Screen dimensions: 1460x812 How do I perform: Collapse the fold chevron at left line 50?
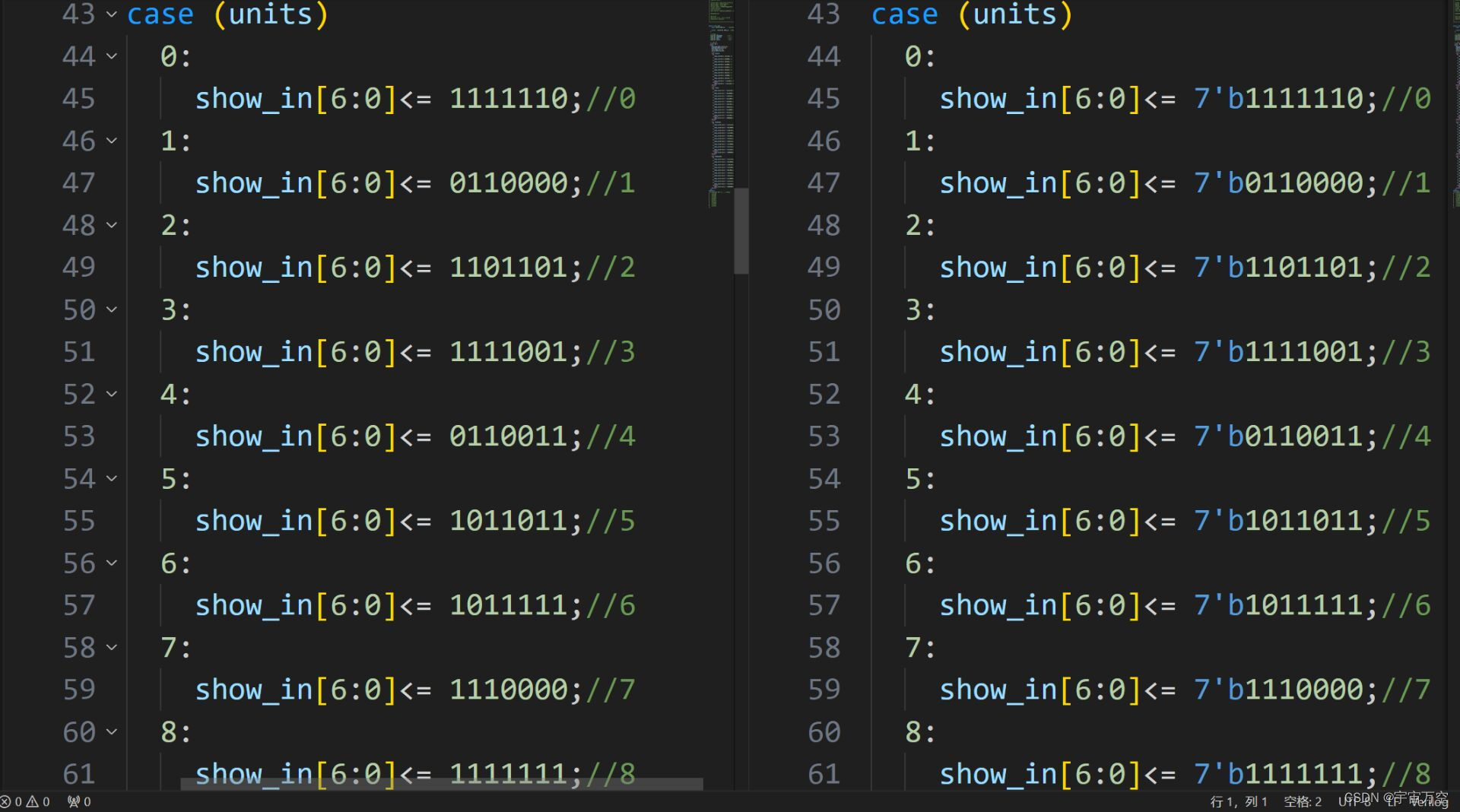tap(112, 309)
